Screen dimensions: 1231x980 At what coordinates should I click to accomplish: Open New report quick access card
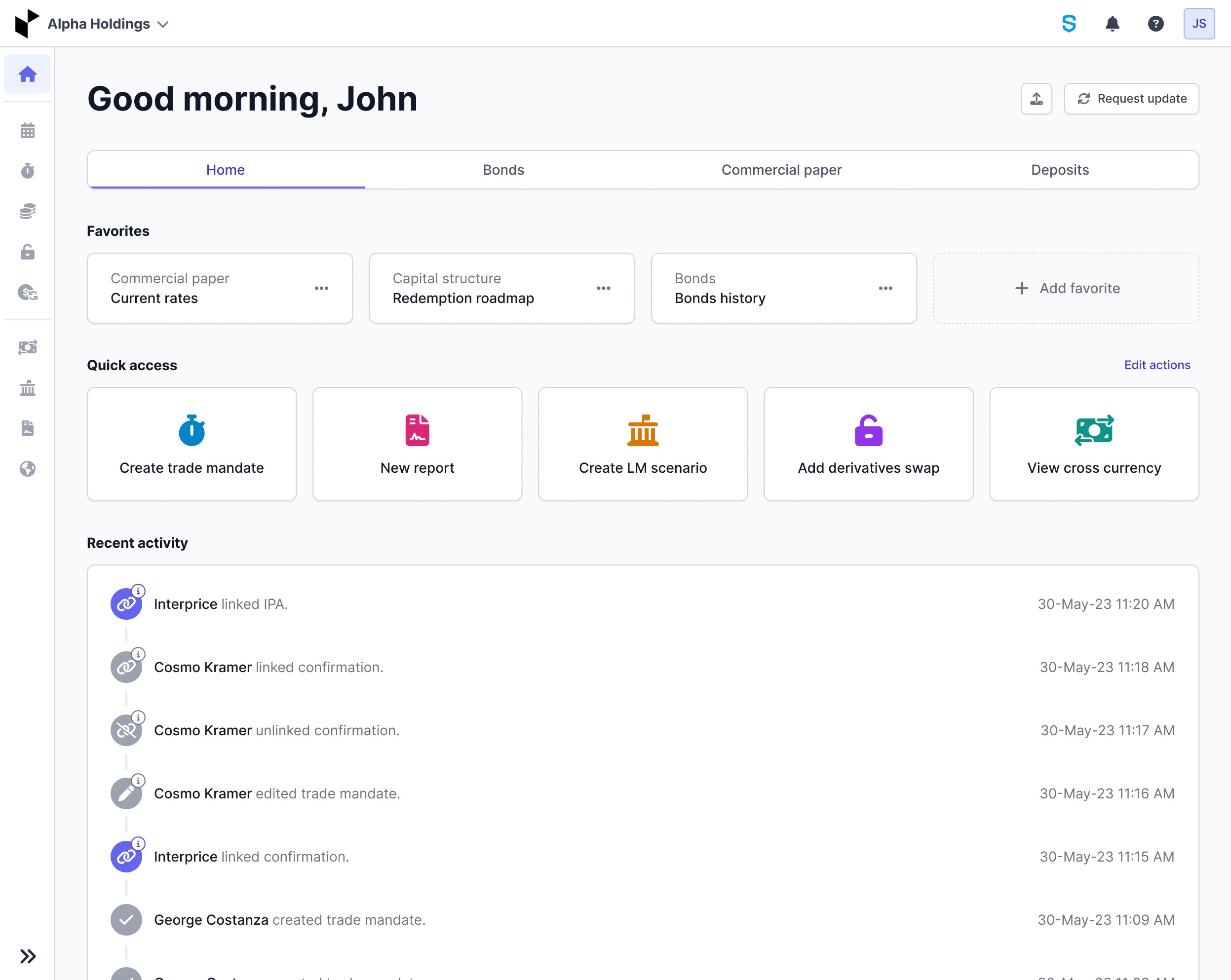click(418, 444)
